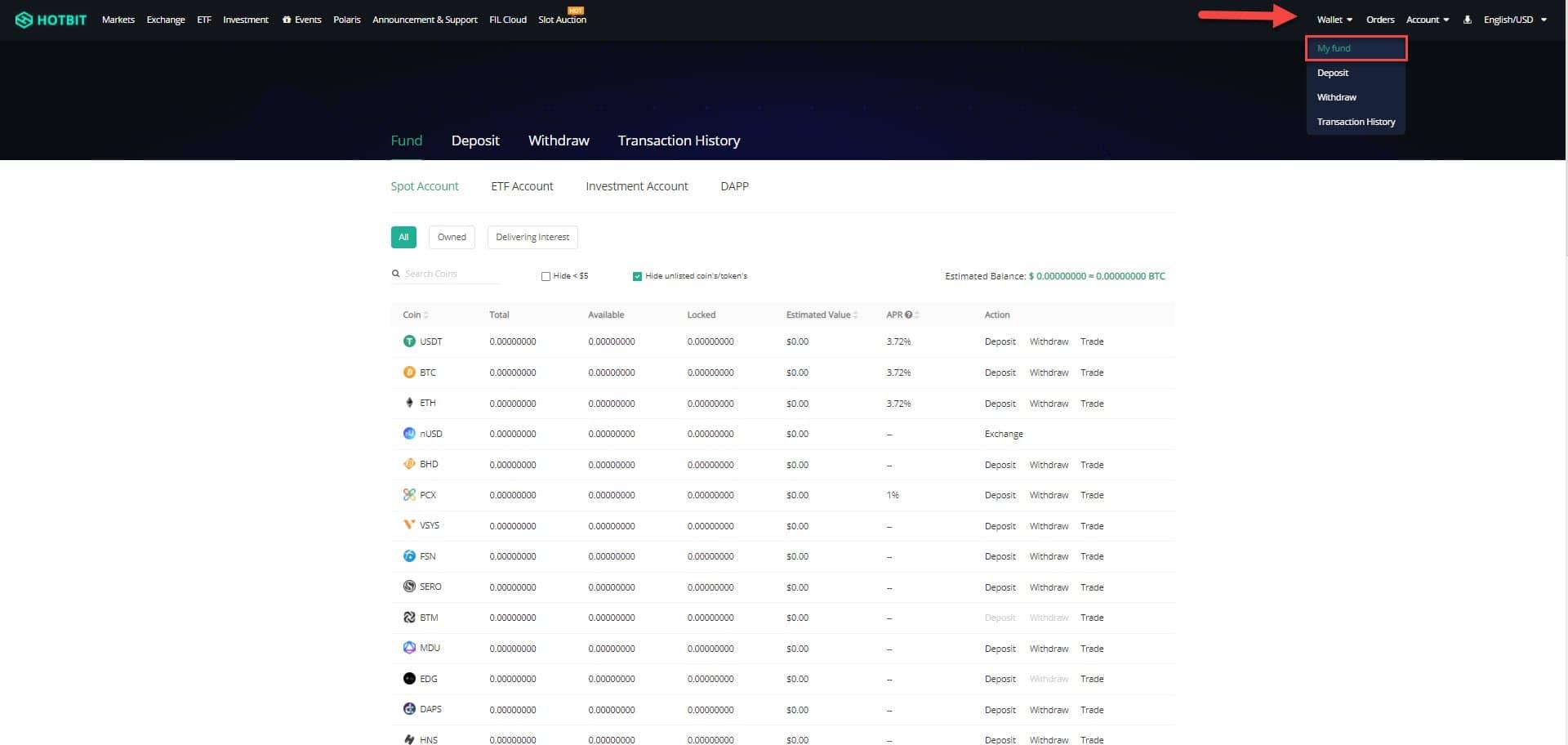This screenshot has width=1568, height=745.
Task: Open the FIL Cloud navigation item
Action: pyautogui.click(x=508, y=20)
